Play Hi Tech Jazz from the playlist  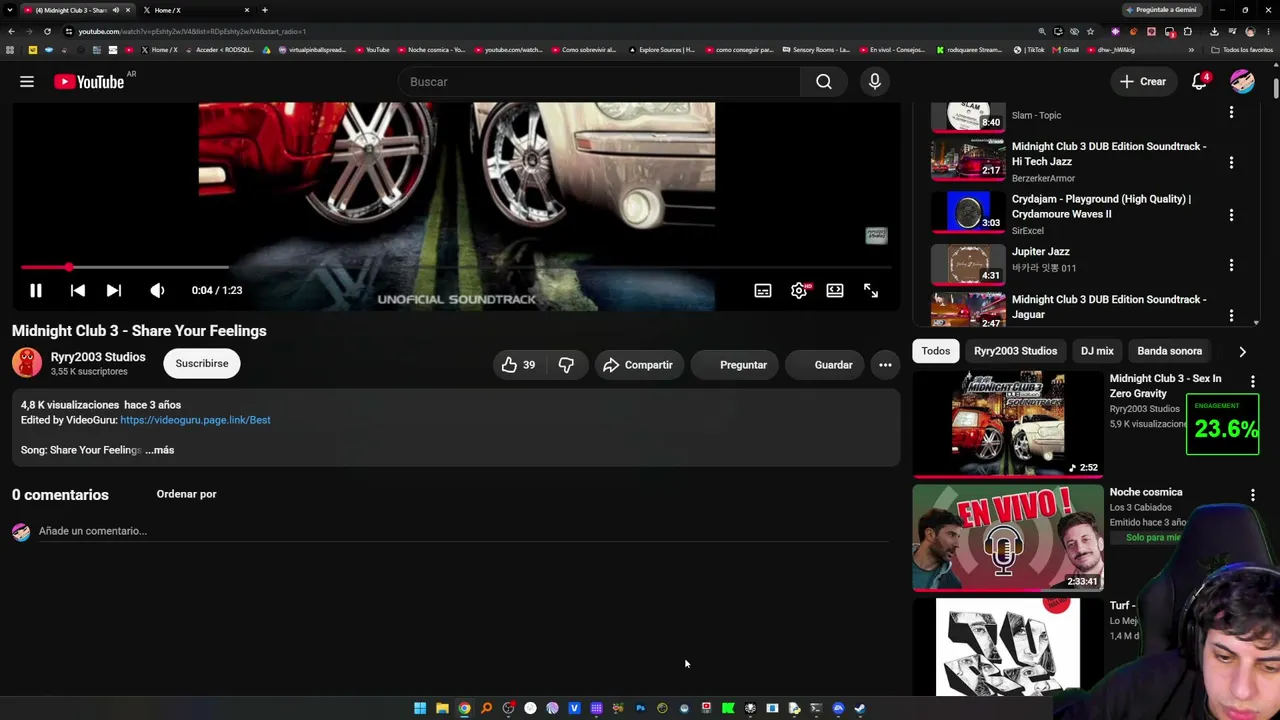pyautogui.click(x=968, y=160)
